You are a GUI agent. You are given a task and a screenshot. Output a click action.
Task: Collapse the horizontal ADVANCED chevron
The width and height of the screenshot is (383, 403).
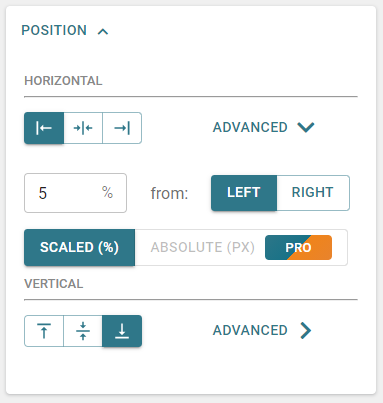pos(306,127)
